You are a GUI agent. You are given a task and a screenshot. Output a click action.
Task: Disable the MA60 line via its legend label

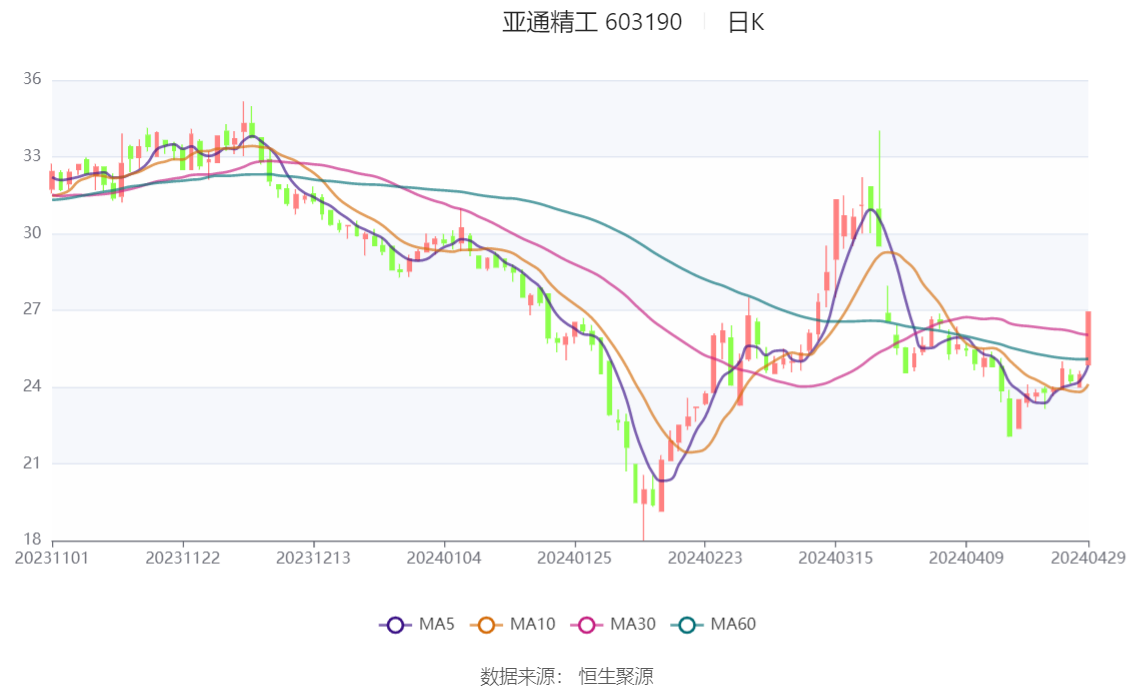(733, 625)
